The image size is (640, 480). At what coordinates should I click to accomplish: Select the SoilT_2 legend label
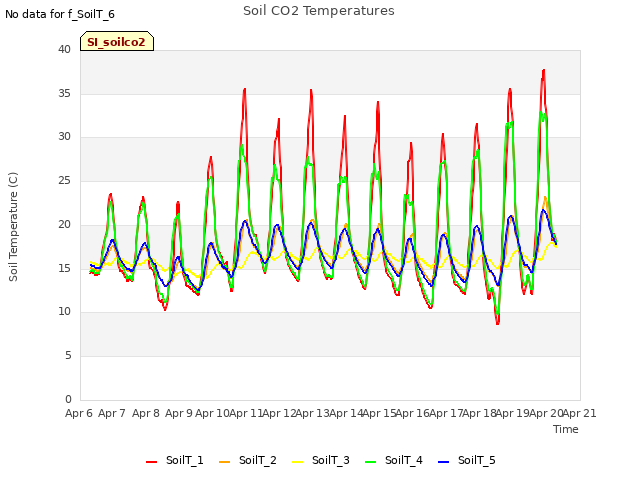click(258, 460)
